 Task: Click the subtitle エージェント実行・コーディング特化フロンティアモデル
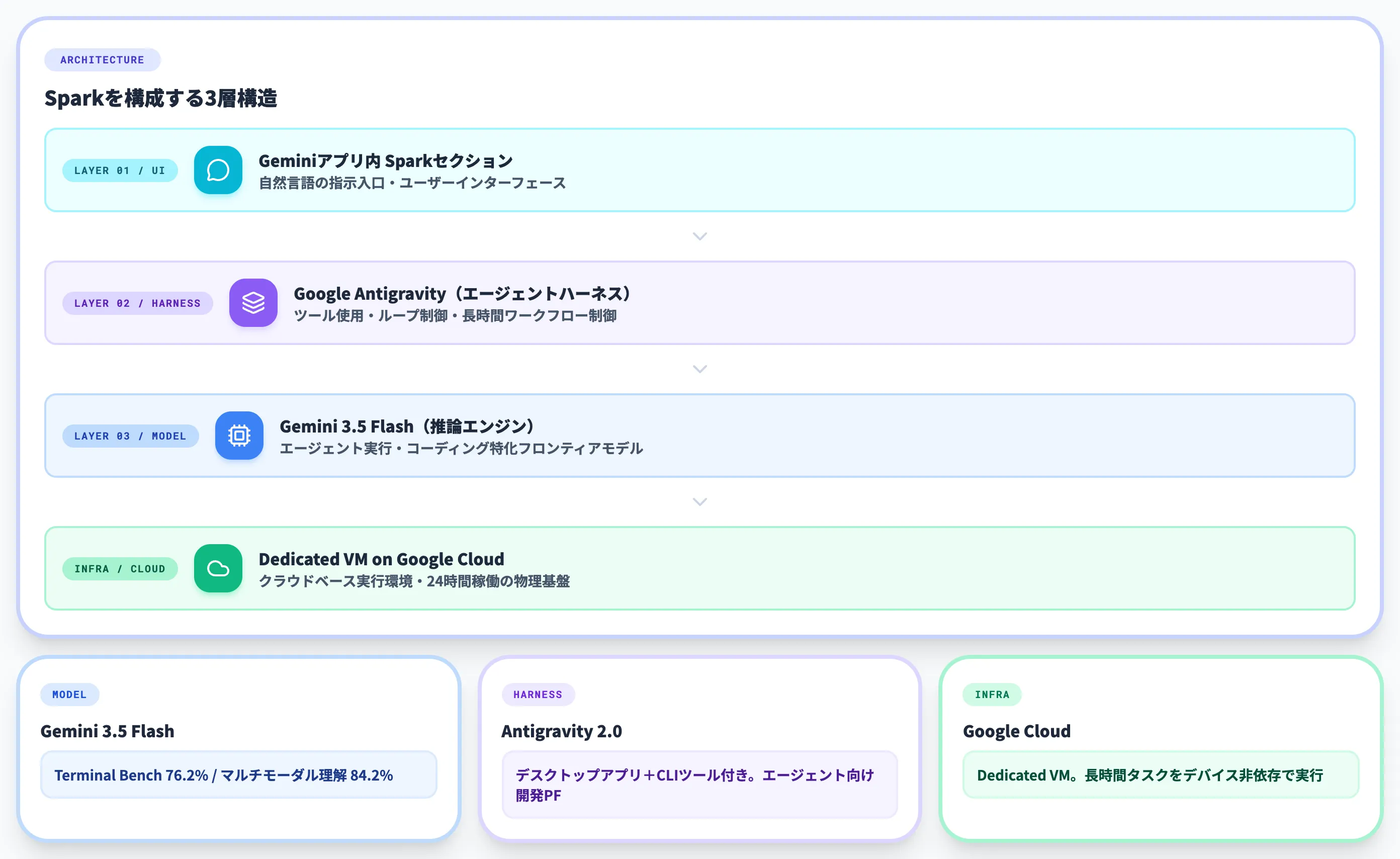[x=461, y=449]
